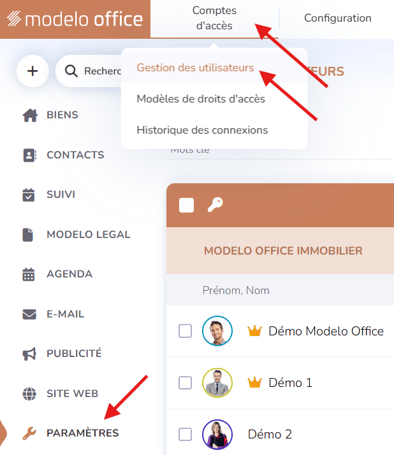394x455 pixels.
Task: Check the Démo 2 row checkbox
Action: pos(185,434)
